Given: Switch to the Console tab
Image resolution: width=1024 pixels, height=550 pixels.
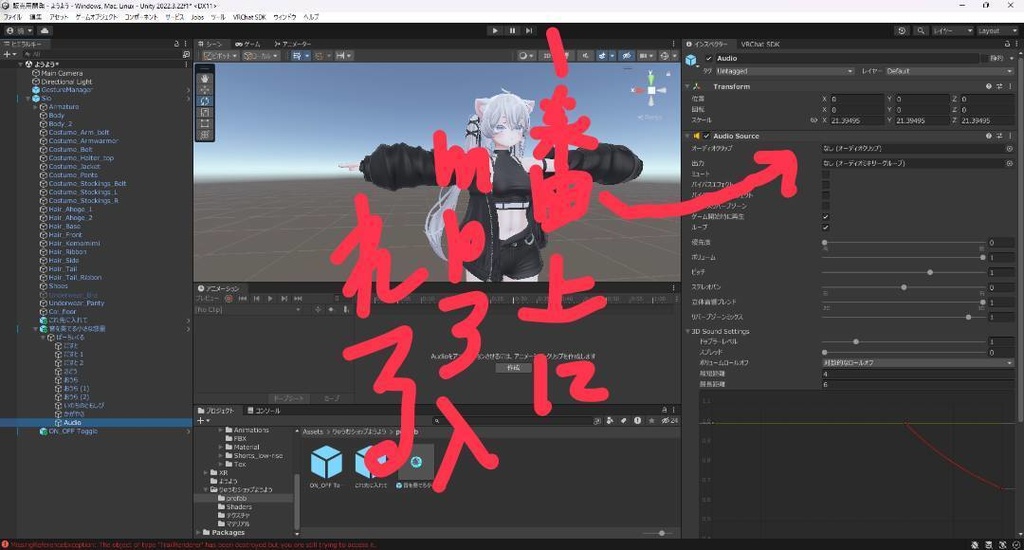Looking at the screenshot, I should pos(264,410).
